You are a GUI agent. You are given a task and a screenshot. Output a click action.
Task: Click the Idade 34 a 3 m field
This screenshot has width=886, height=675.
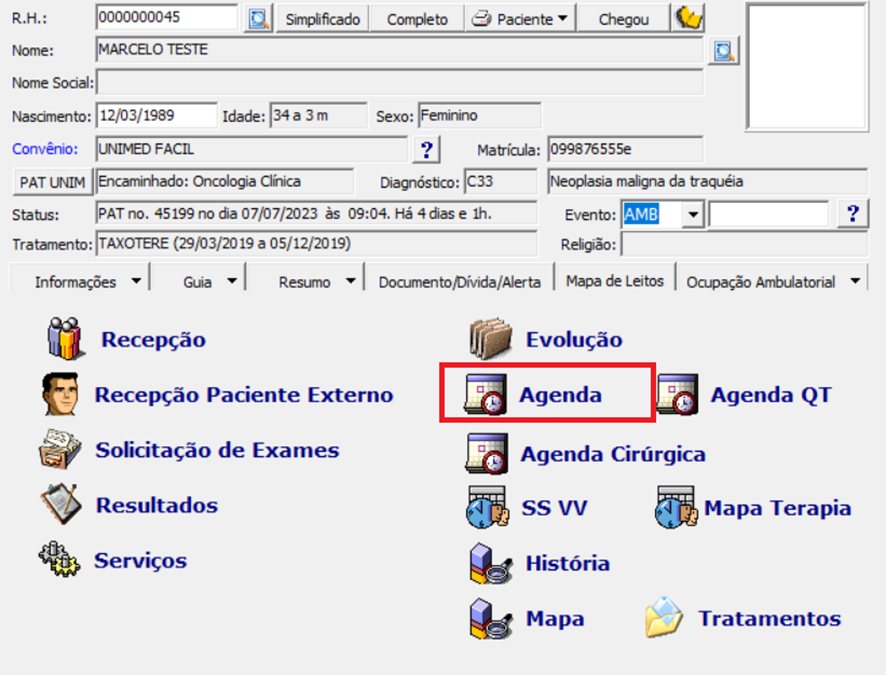pyautogui.click(x=319, y=115)
